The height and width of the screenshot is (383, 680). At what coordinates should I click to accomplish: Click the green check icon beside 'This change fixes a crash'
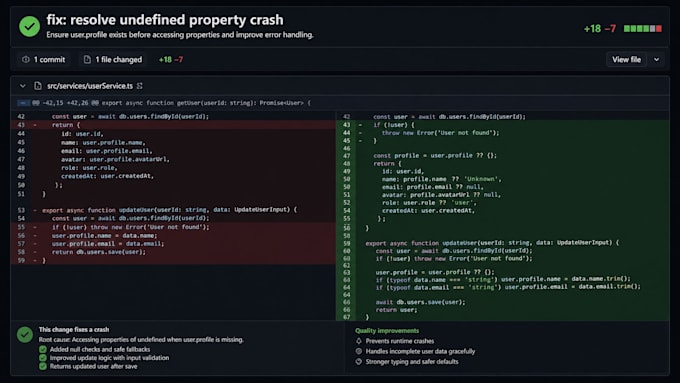click(x=25, y=334)
